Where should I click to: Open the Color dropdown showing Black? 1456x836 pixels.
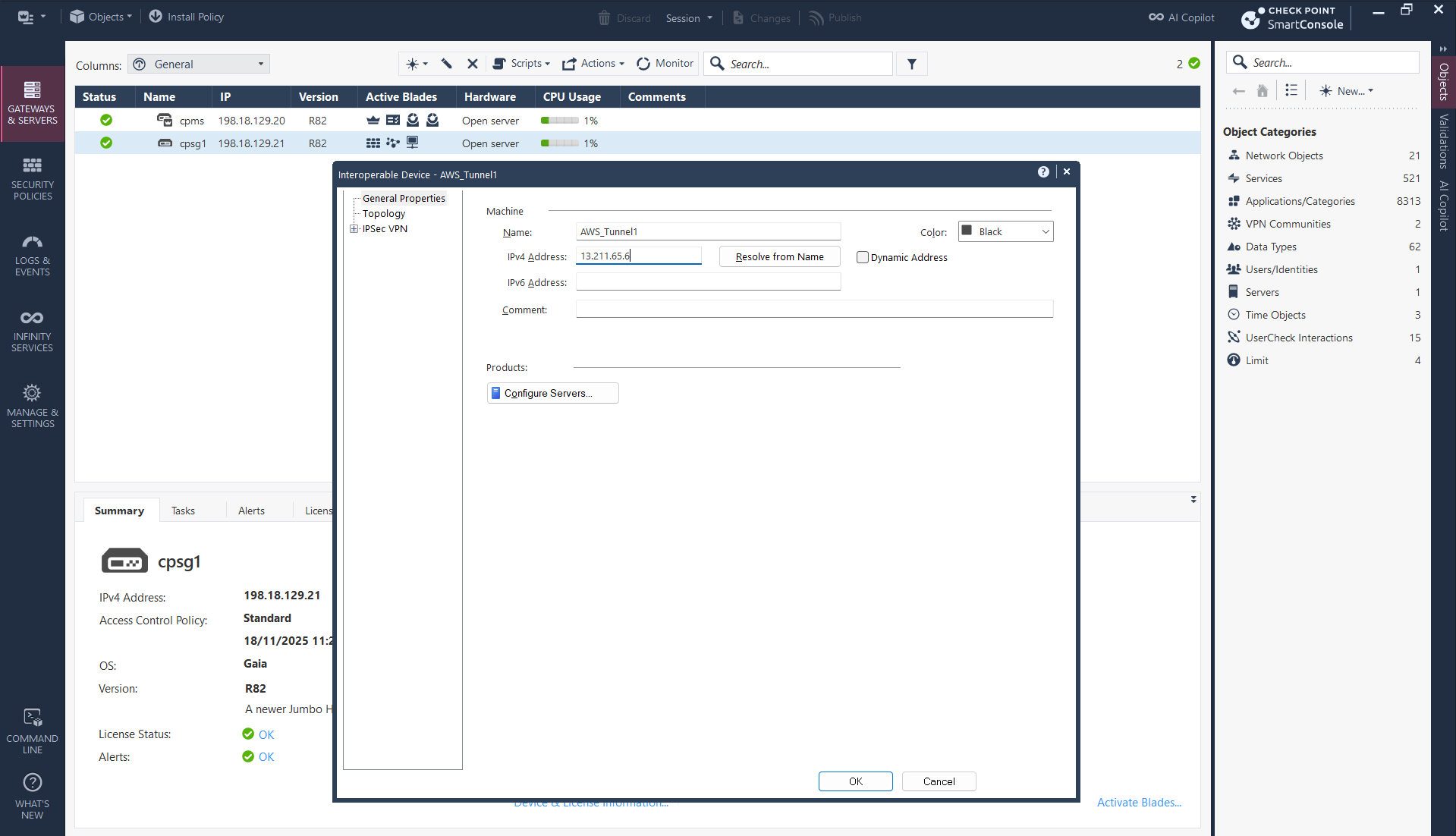point(1005,231)
